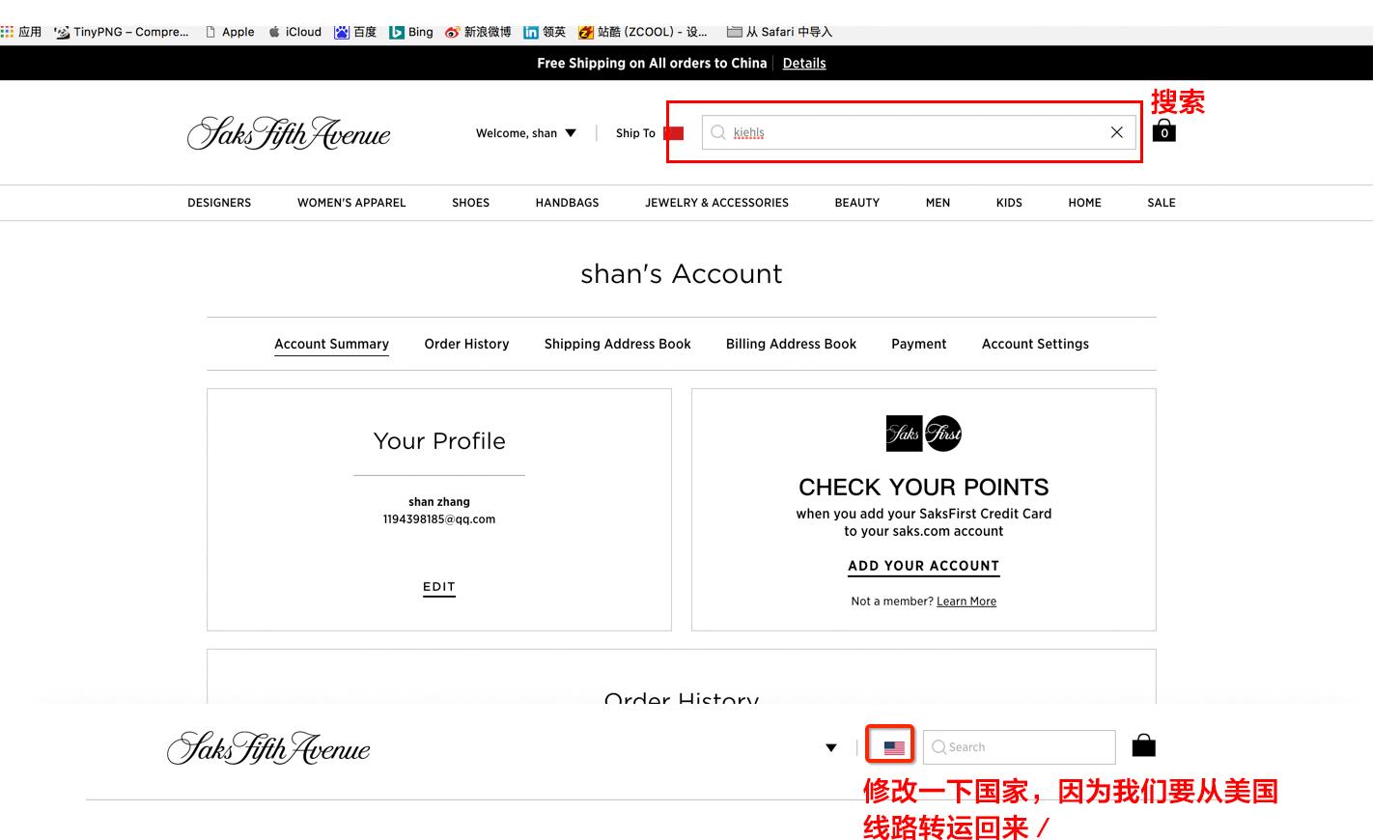
Task: Open the BEAUTY menu
Action: click(x=857, y=203)
